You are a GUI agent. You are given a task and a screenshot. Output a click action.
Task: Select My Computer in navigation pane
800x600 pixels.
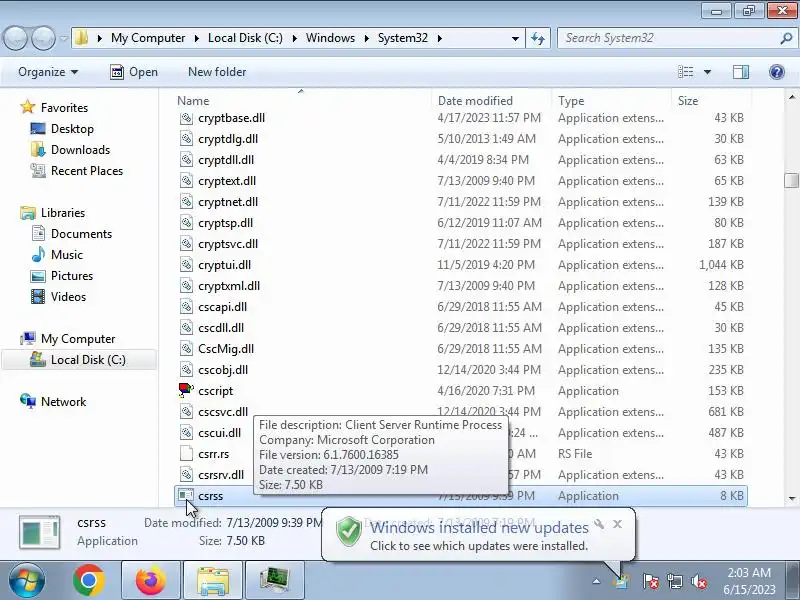78,339
